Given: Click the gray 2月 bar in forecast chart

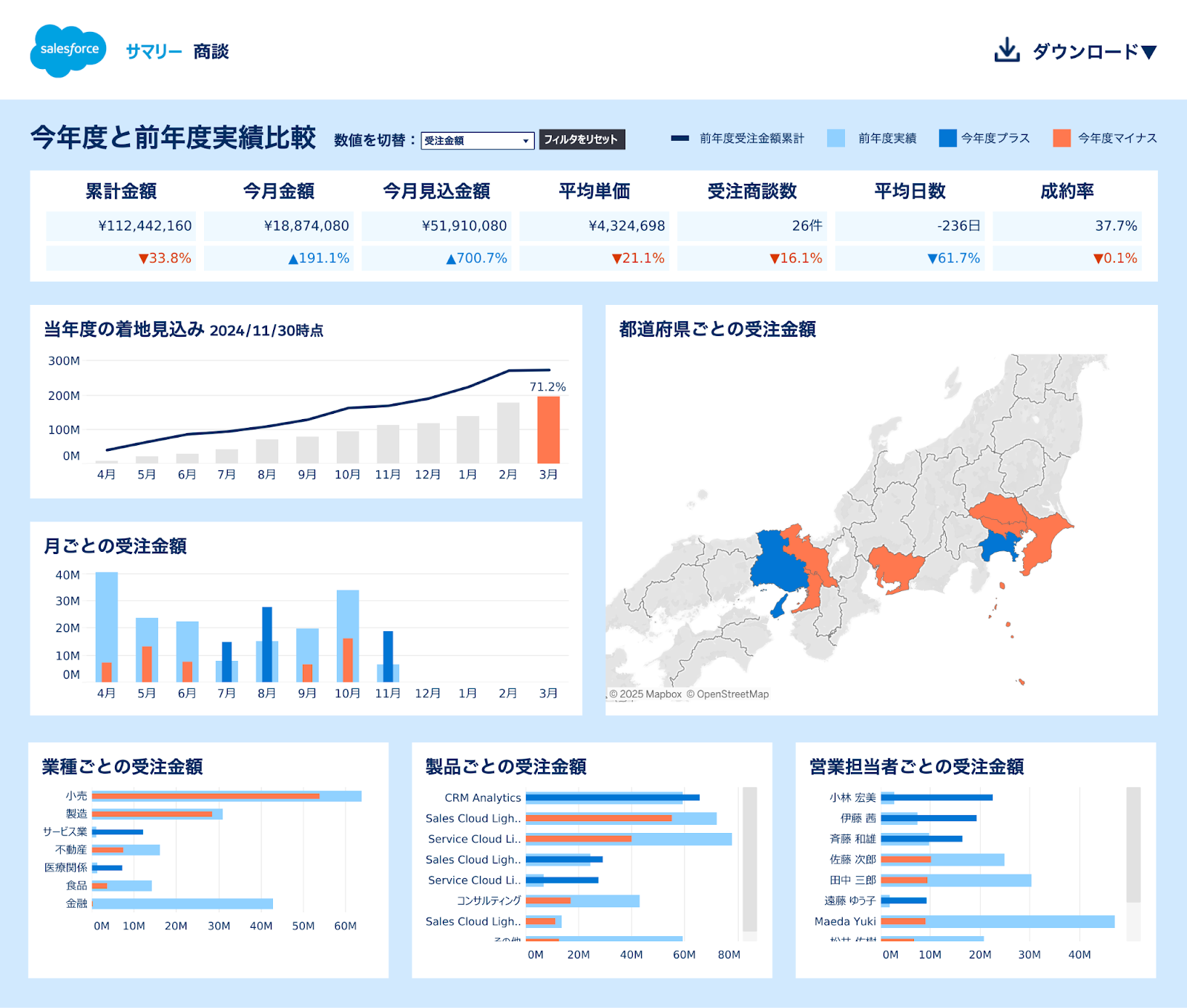Looking at the screenshot, I should [x=508, y=432].
